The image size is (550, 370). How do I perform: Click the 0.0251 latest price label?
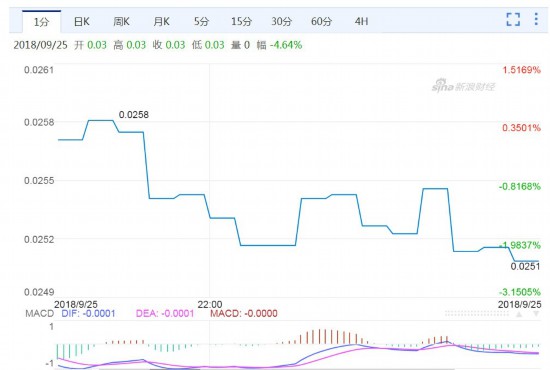click(x=525, y=267)
